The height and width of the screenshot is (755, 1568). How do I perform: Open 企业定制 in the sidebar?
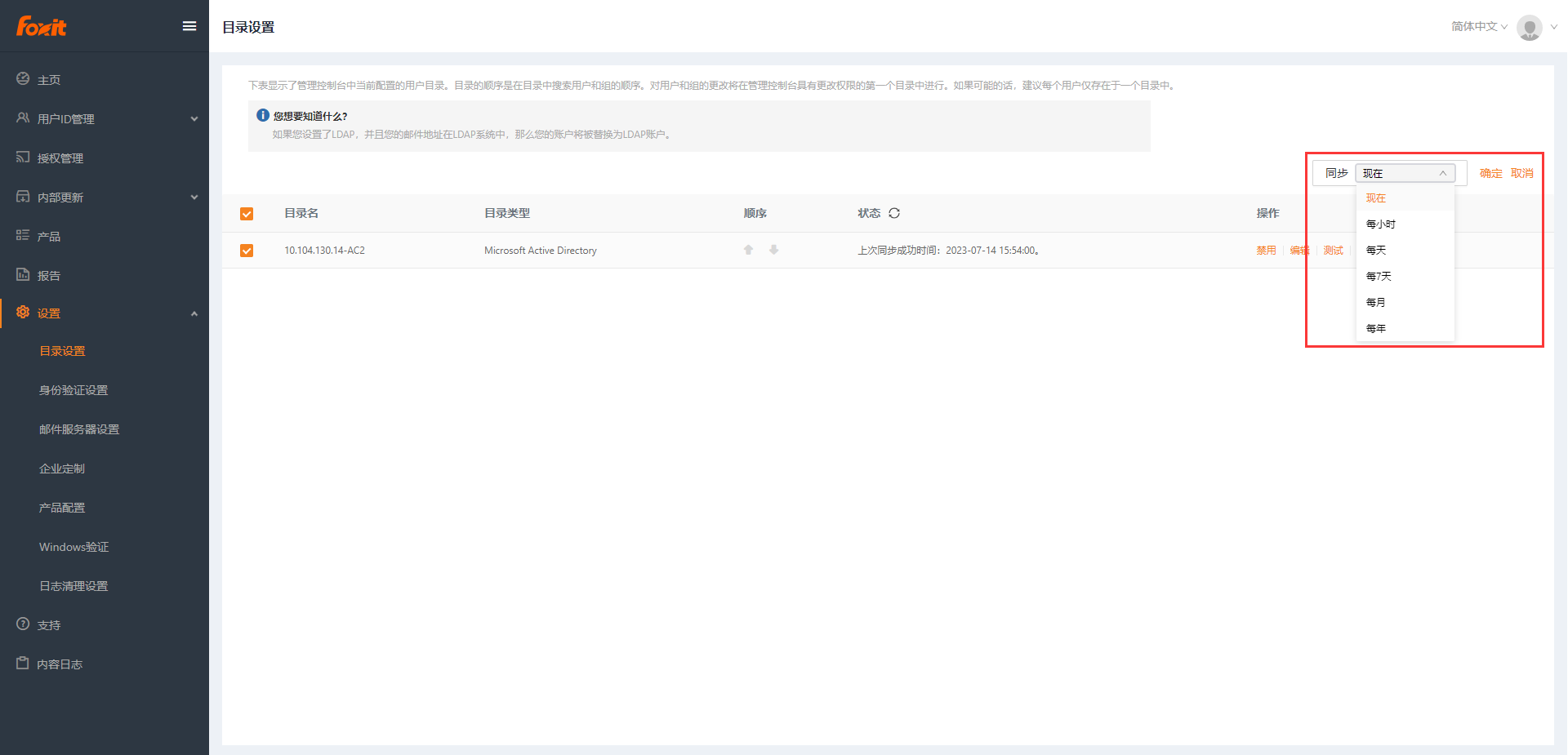(62, 469)
